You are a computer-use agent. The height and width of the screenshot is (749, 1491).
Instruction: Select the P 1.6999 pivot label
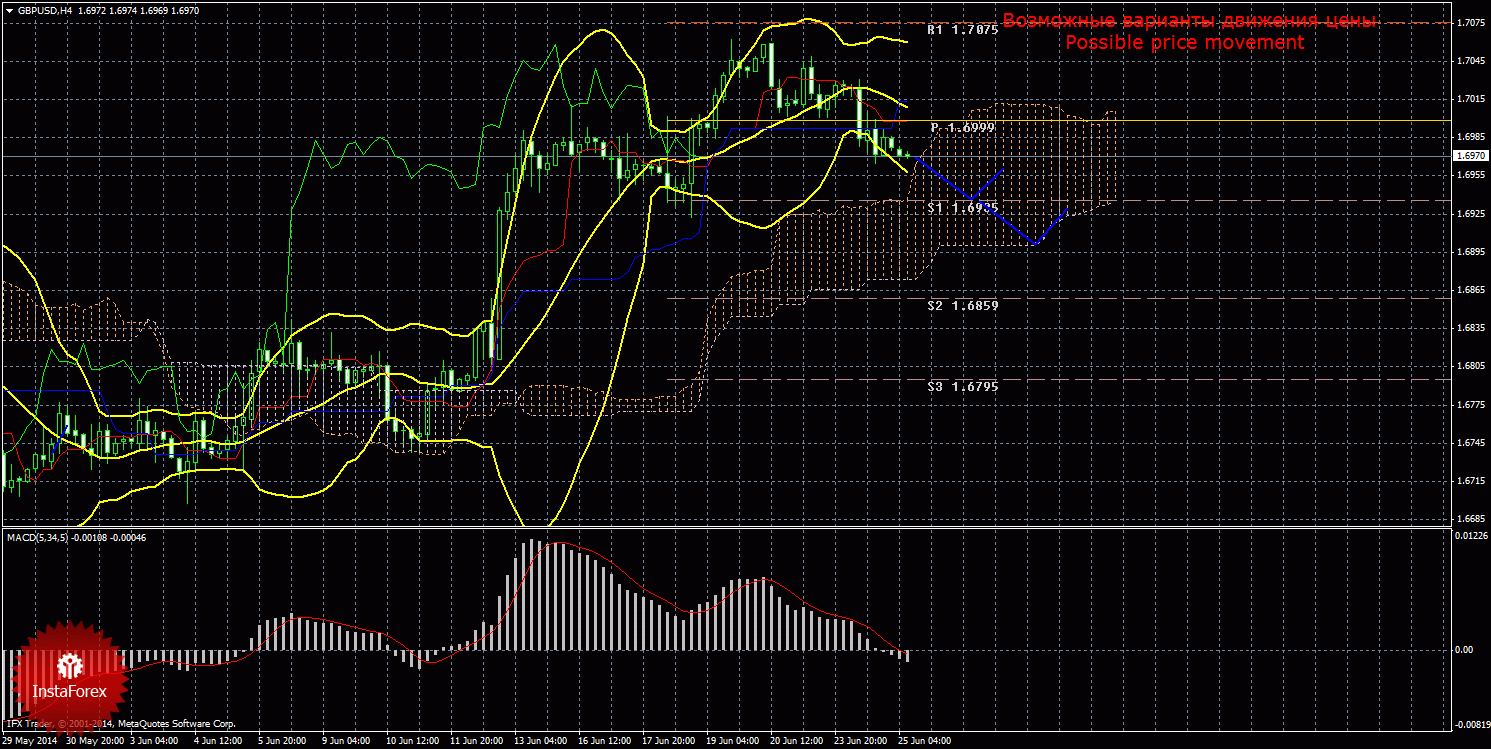click(962, 128)
